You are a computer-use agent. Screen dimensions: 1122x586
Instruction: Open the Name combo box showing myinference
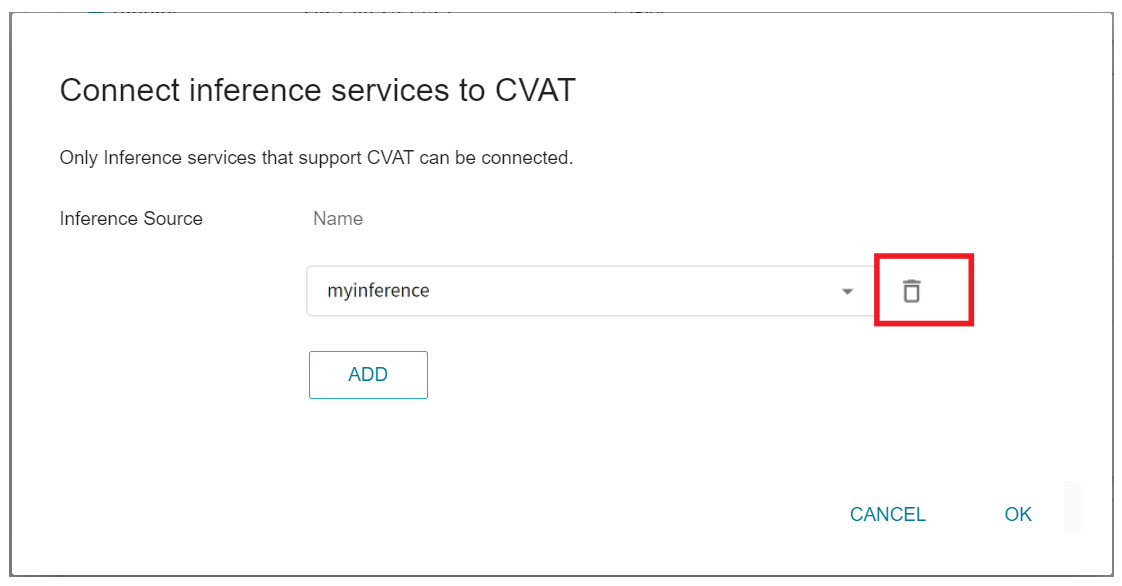590,291
